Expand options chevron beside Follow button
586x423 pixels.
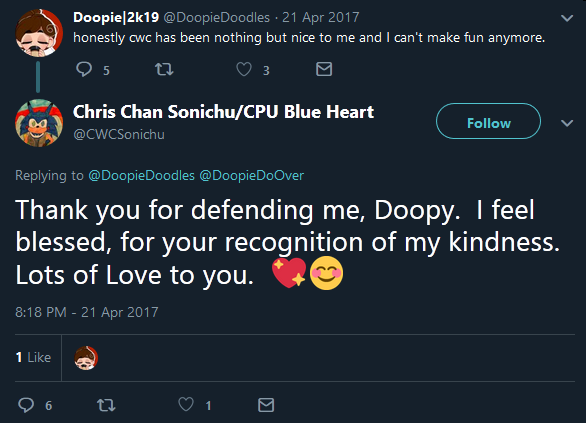tap(567, 123)
